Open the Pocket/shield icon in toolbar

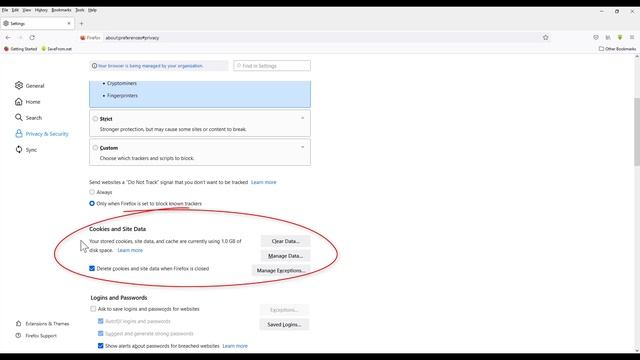click(596, 38)
